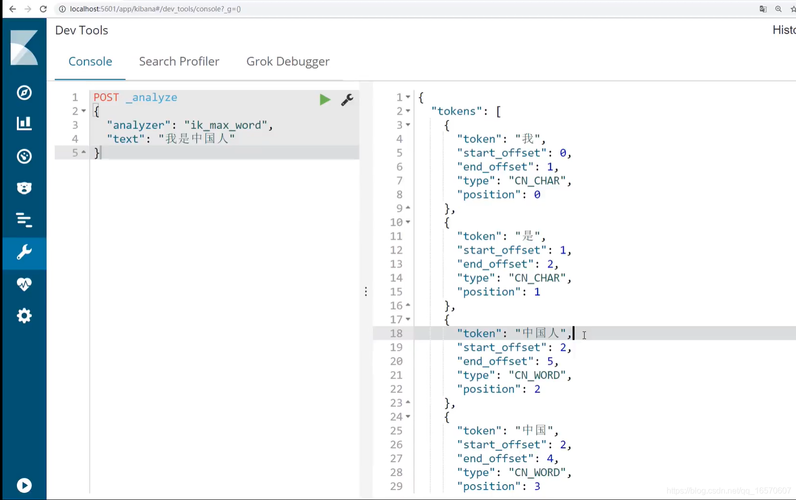Click fold end marker on line 9
Viewport: 796px width, 500px height.
(408, 208)
